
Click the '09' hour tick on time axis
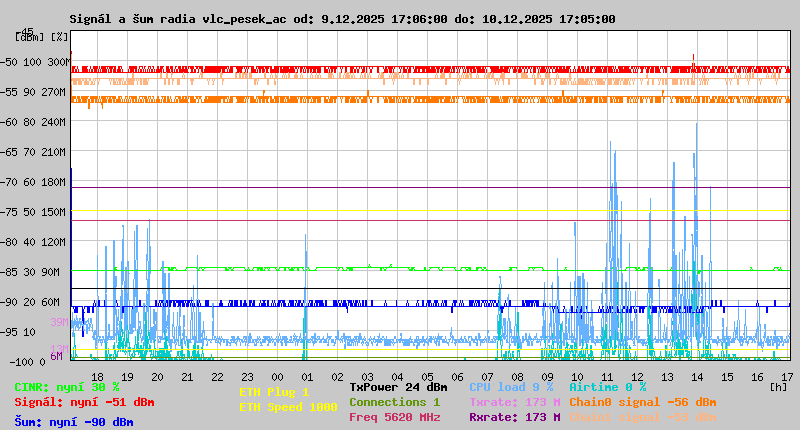coord(547,377)
